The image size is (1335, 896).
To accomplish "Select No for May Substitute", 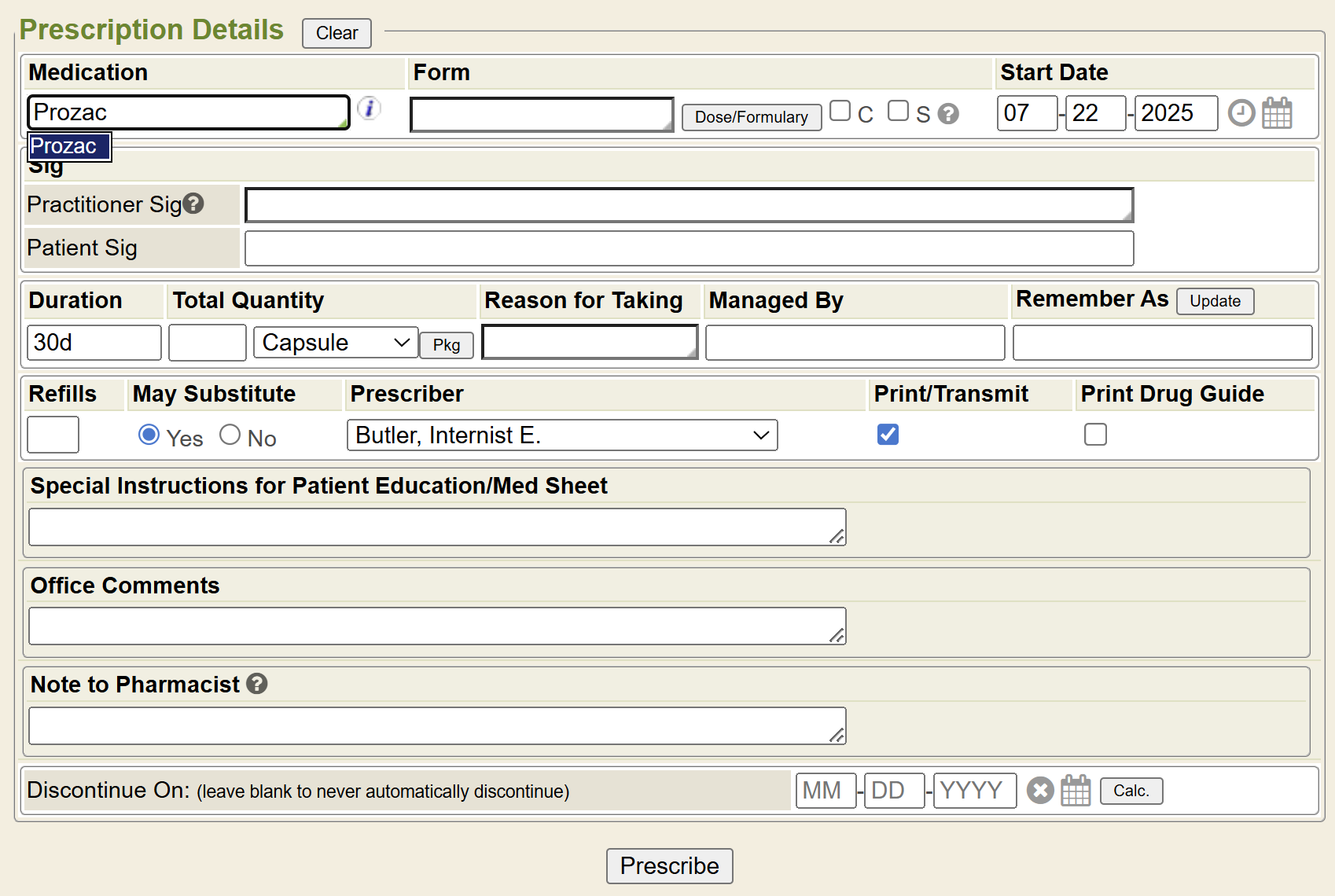I will [x=230, y=435].
